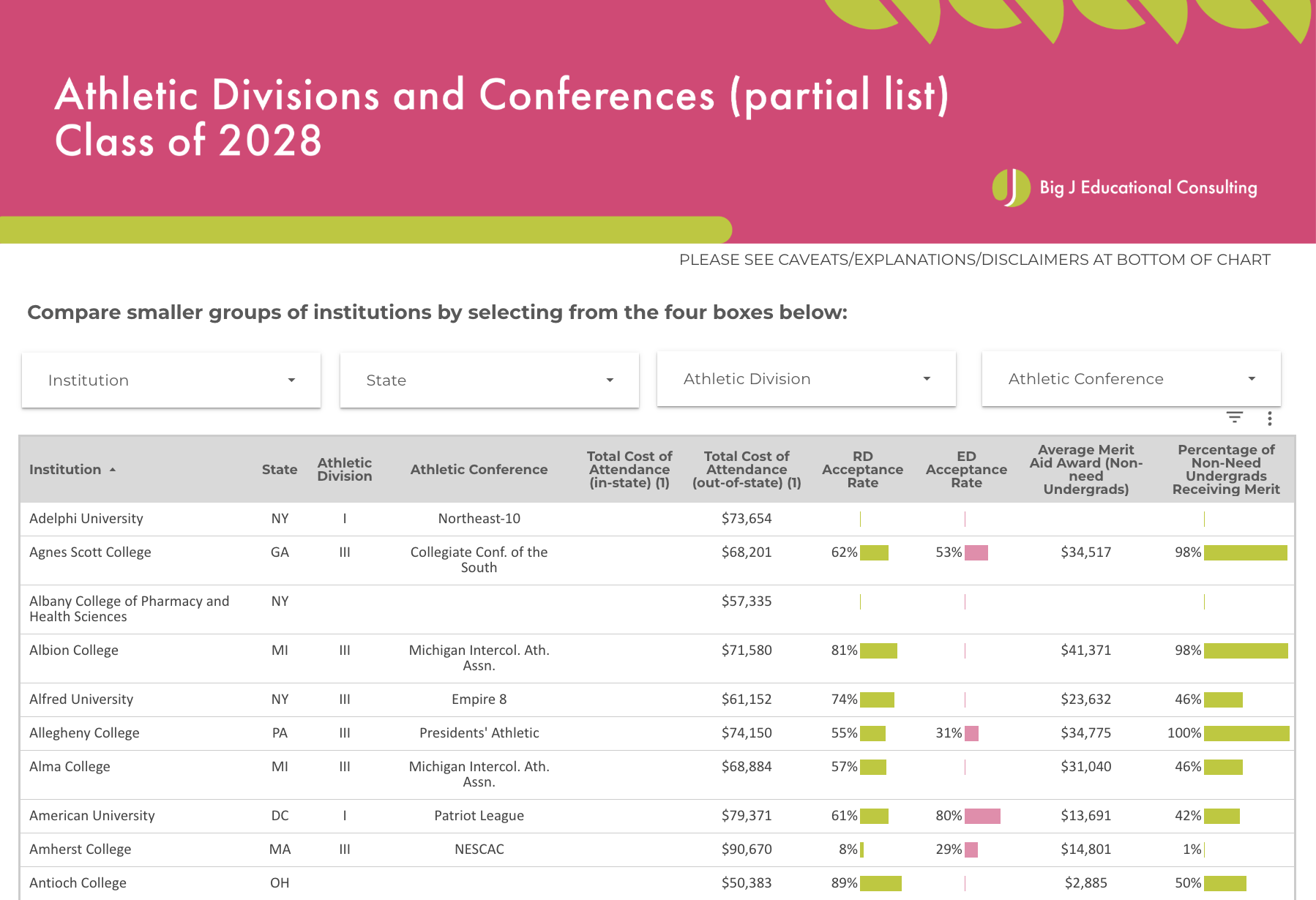Click the Empire 8 conference cell
Screen dimensions: 1316x900
[x=479, y=700]
